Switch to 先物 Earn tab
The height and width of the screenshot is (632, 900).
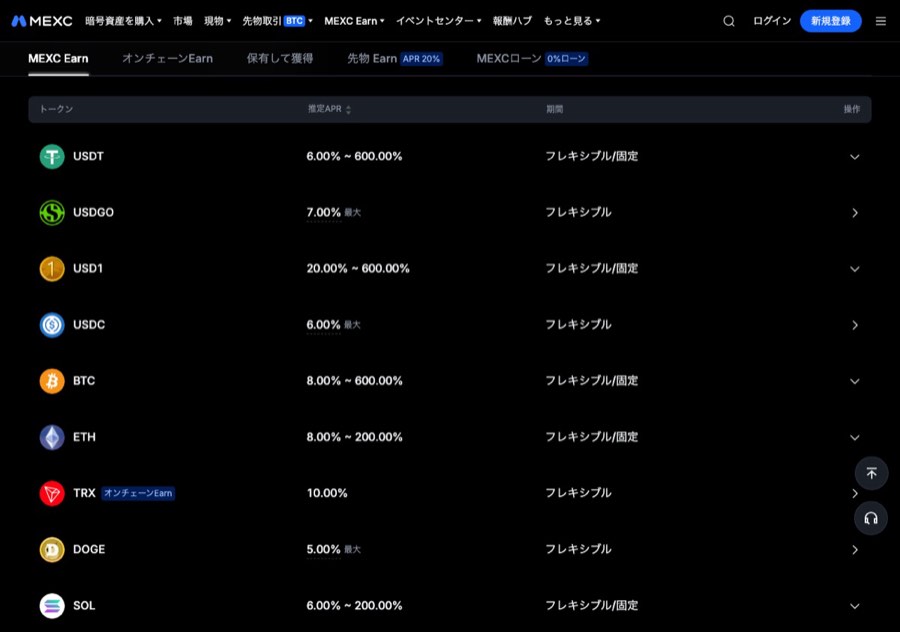372,59
